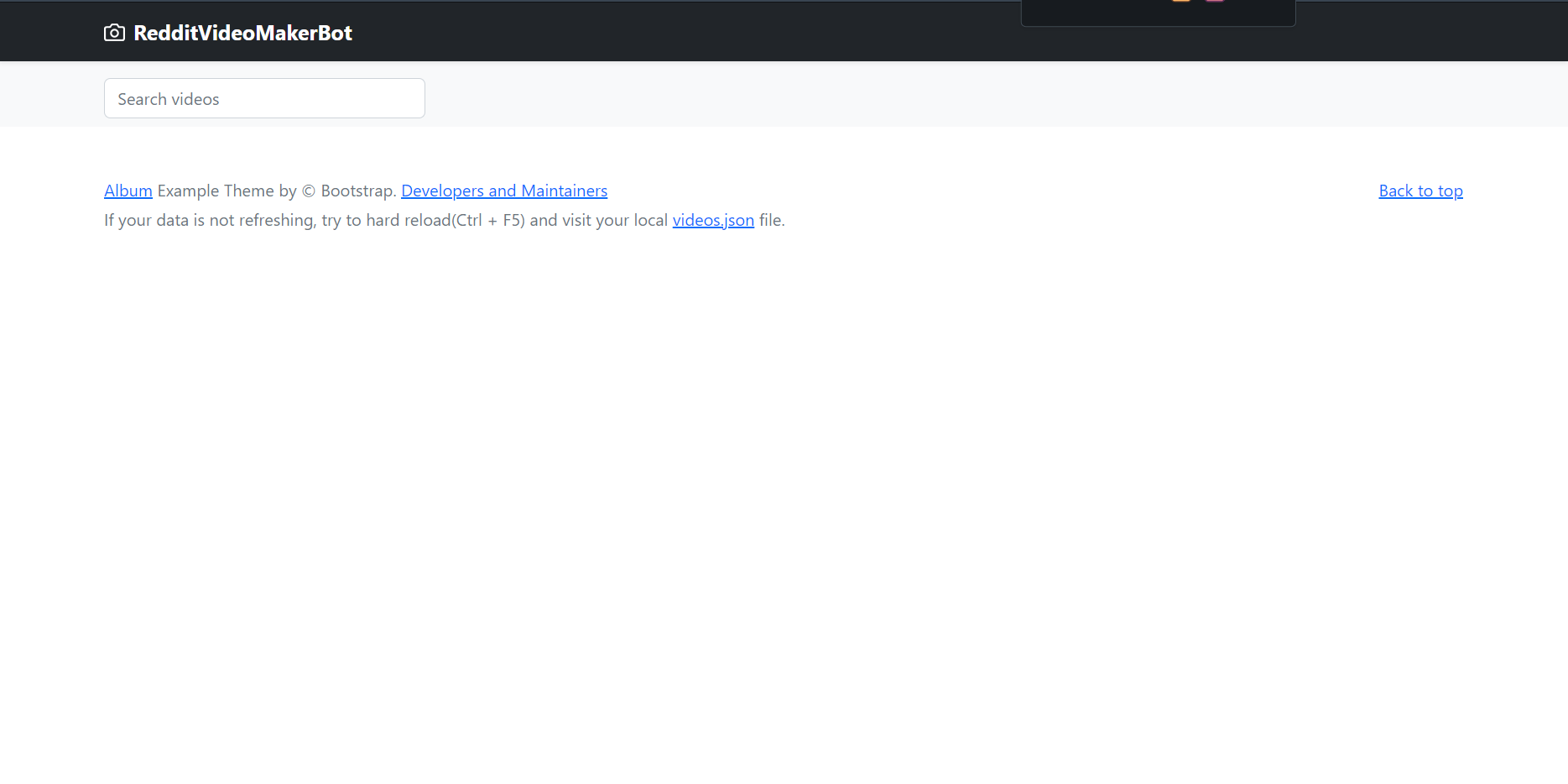Open the videos.json link
The image size is (1568, 784).
pos(713,220)
